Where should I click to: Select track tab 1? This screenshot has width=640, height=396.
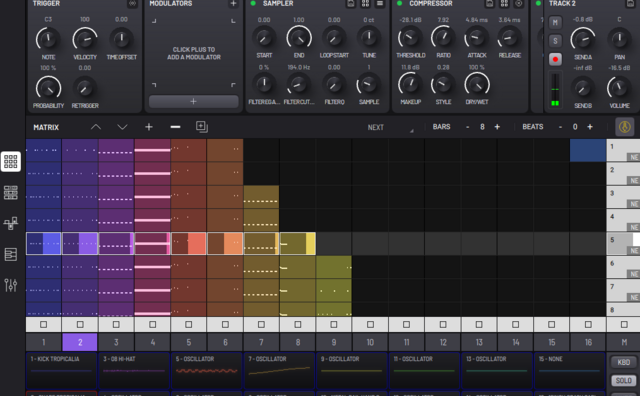pos(44,342)
